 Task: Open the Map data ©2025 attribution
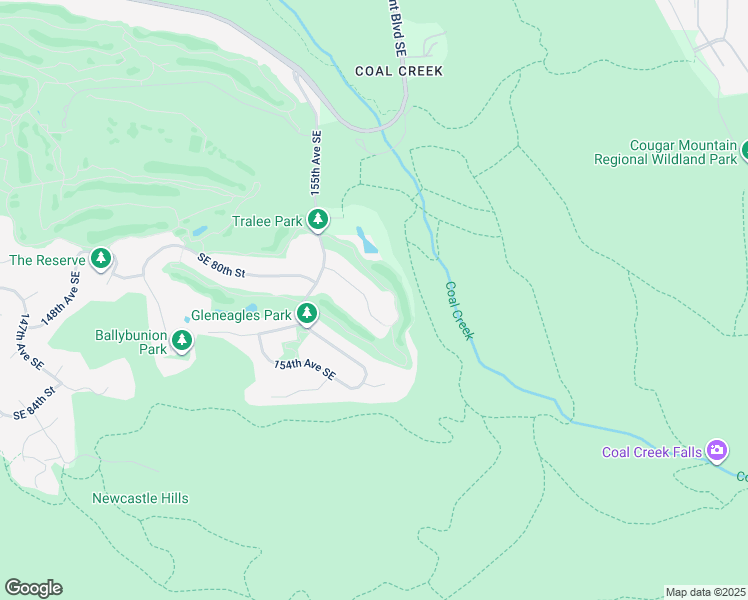[706, 592]
